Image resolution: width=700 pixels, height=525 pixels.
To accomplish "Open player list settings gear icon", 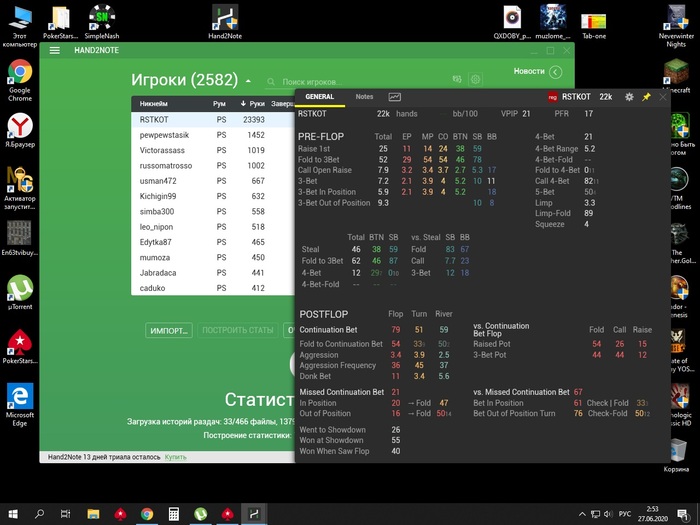I will (x=475, y=79).
